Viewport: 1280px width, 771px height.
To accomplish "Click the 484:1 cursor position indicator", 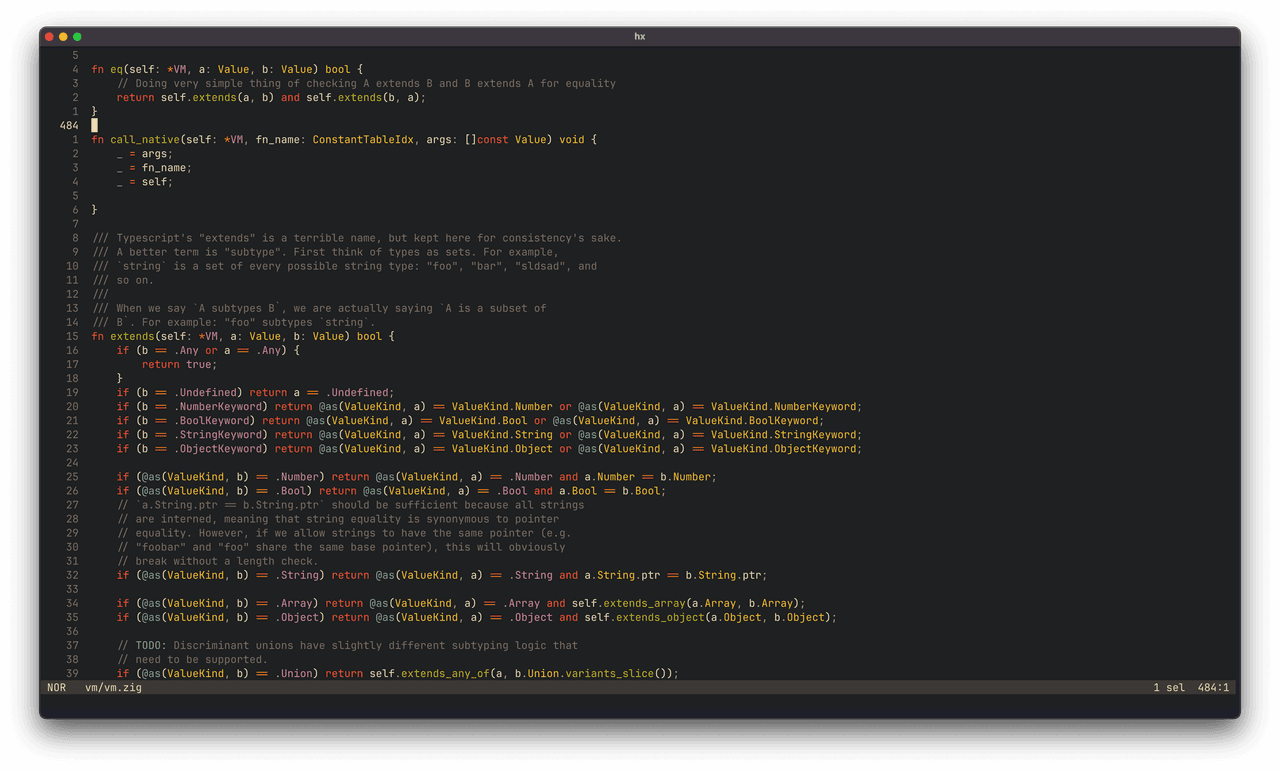I will tap(1213, 688).
